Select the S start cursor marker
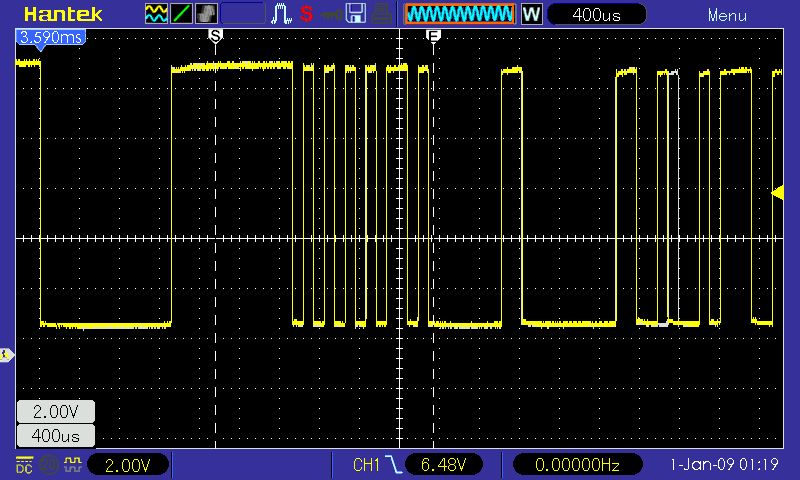The height and width of the screenshot is (480, 800). click(x=215, y=36)
